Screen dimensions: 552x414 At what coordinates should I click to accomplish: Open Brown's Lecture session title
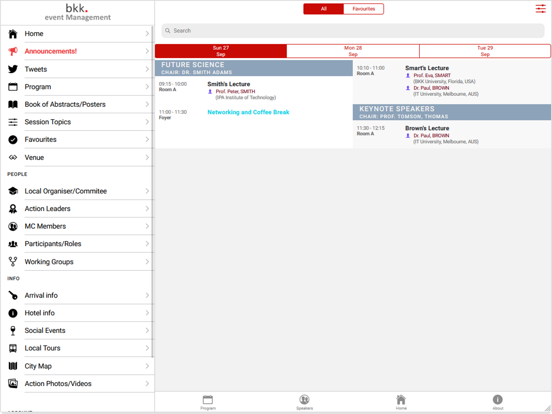point(427,128)
